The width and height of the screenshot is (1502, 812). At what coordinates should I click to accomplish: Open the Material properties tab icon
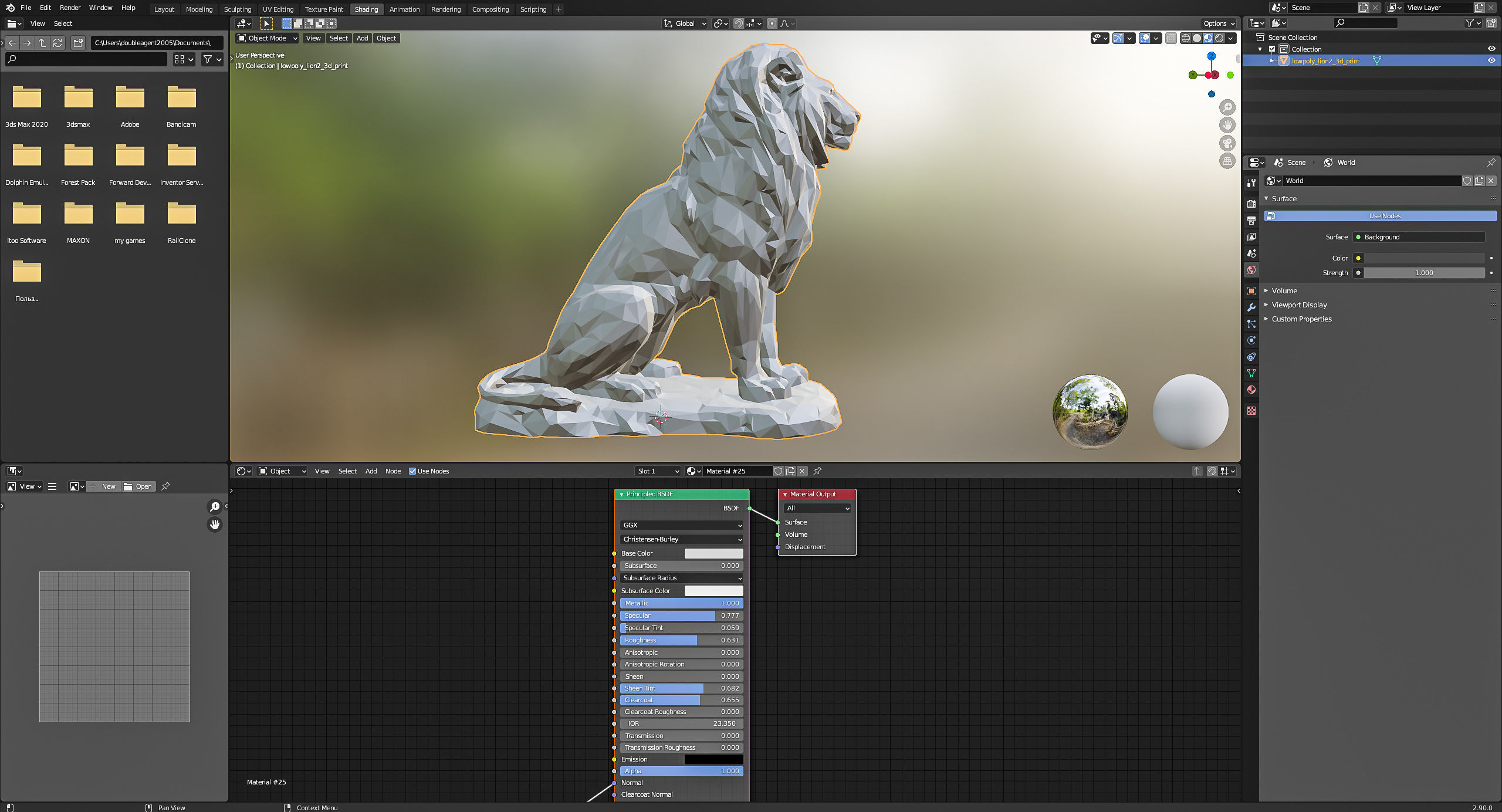pos(1251,390)
